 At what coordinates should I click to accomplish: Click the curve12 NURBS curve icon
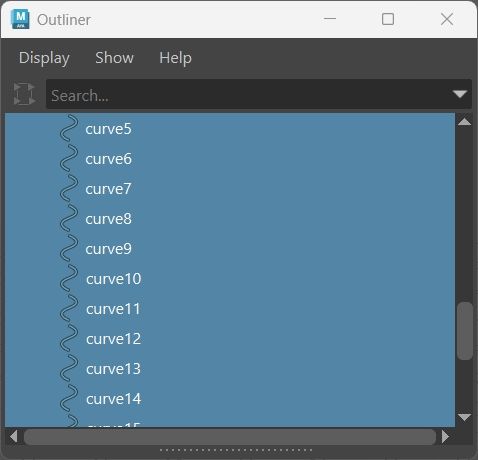[69, 339]
